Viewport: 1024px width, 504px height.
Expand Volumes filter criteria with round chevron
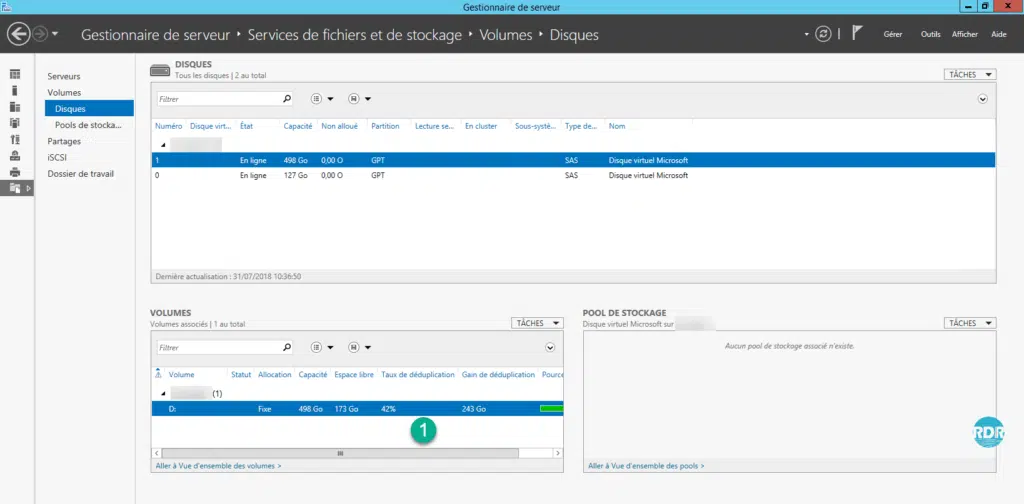point(550,347)
